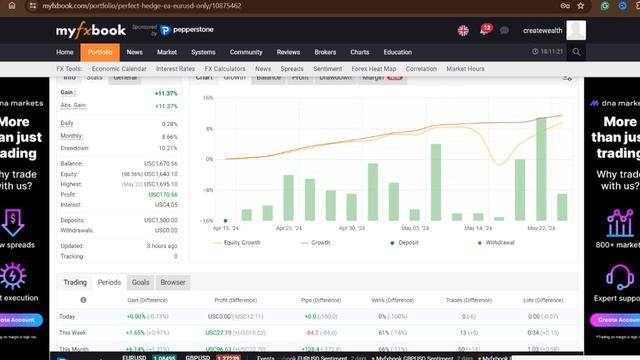Open the Charts menu
The image size is (640, 360).
[360, 52]
